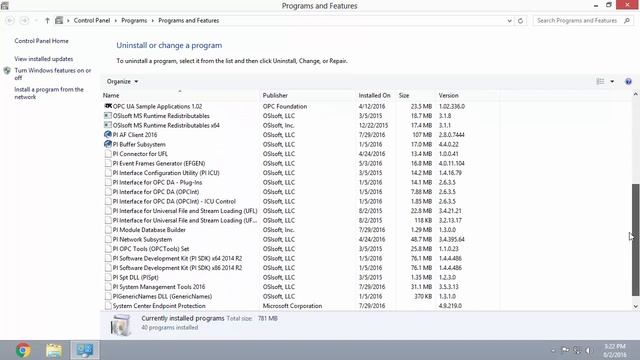Open View installed updates link
The width and height of the screenshot is (640, 360).
tap(44, 59)
